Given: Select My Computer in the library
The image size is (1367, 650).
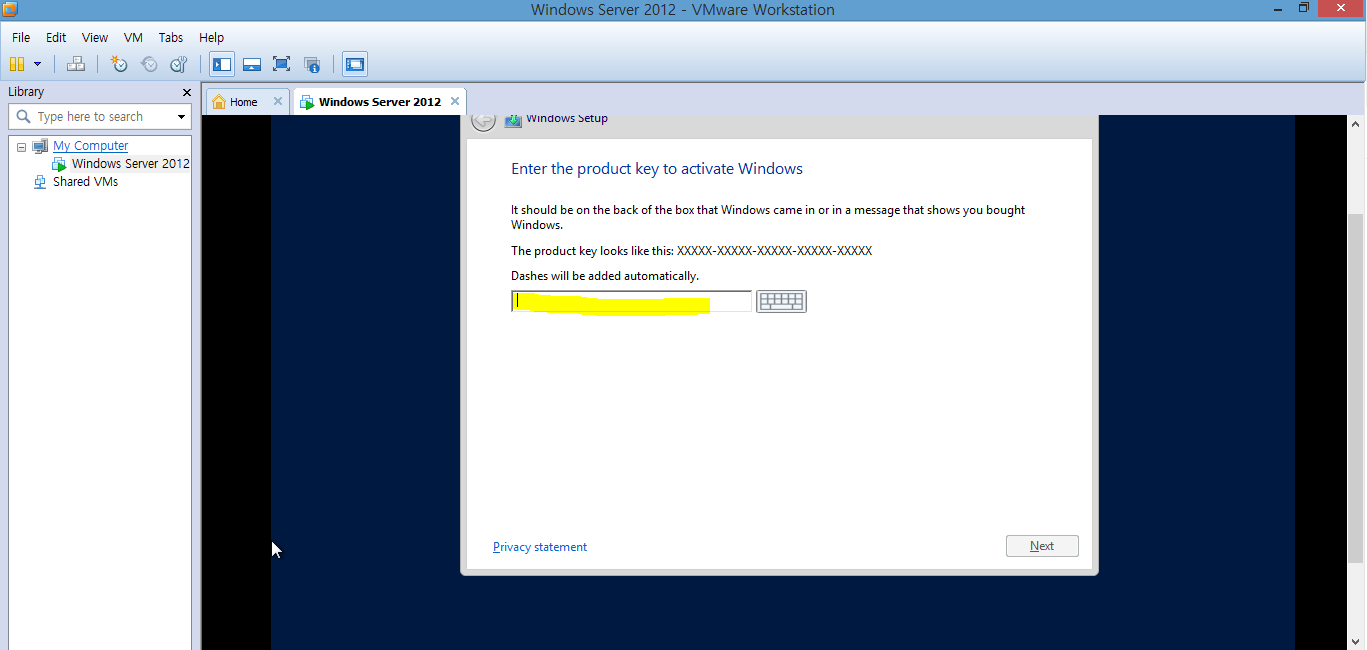Looking at the screenshot, I should point(90,146).
